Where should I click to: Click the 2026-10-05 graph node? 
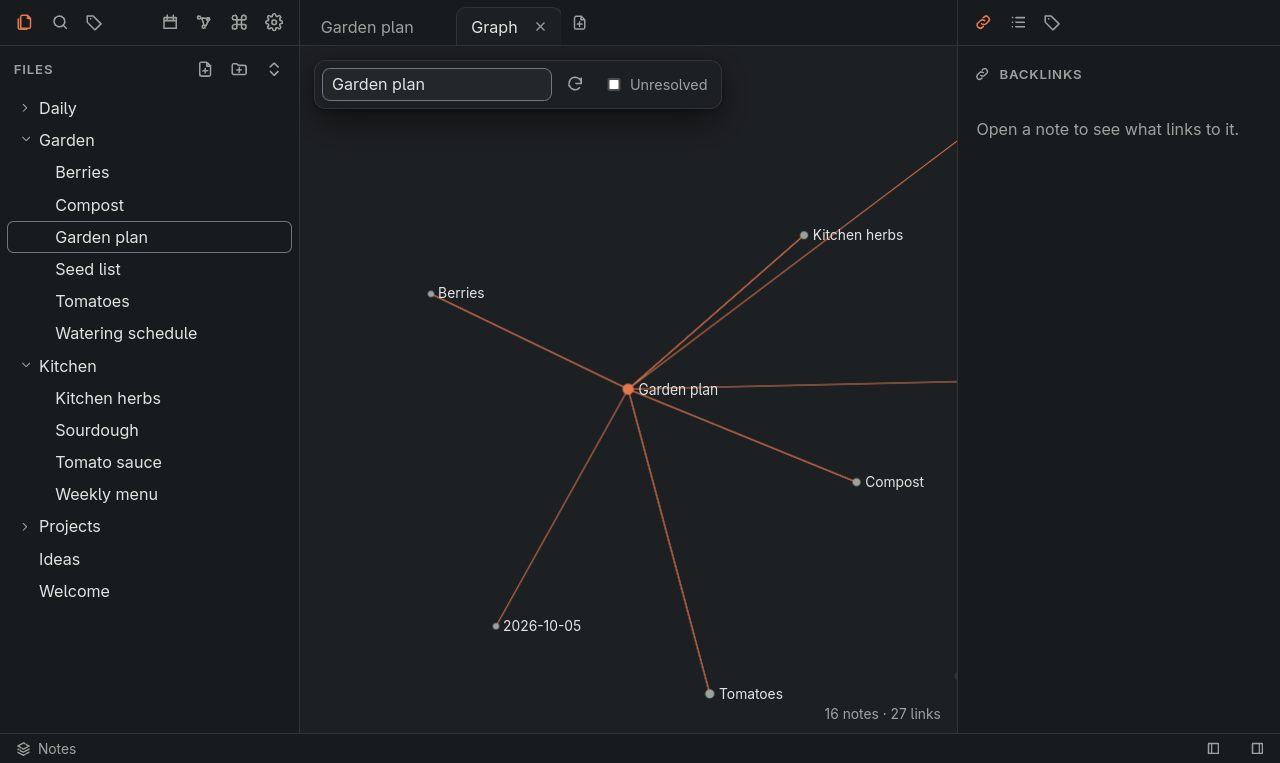[496, 626]
